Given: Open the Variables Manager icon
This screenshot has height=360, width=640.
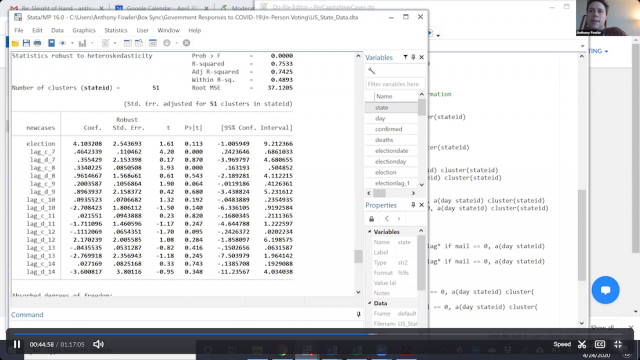Looking at the screenshot, I should coord(153,43).
